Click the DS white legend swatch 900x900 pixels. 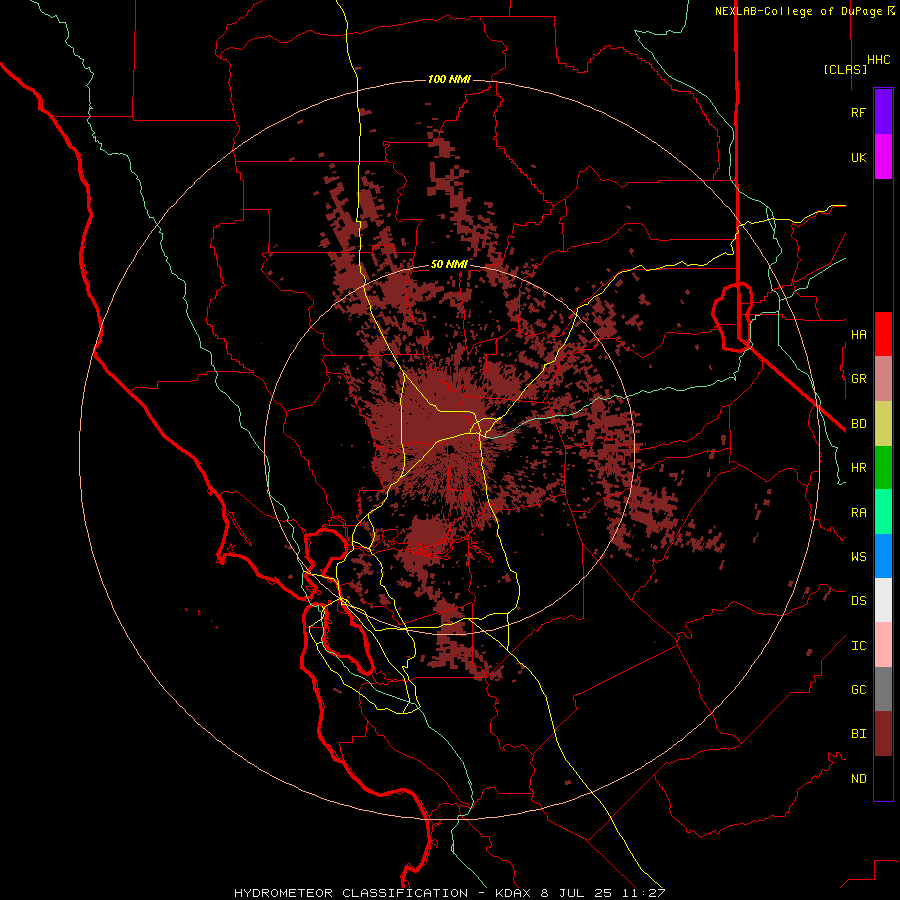pyautogui.click(x=883, y=600)
